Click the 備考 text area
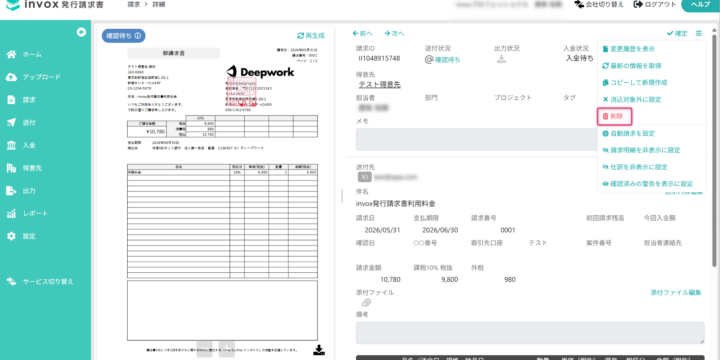Image resolution: width=720 pixels, height=360 pixels. pyautogui.click(x=530, y=332)
